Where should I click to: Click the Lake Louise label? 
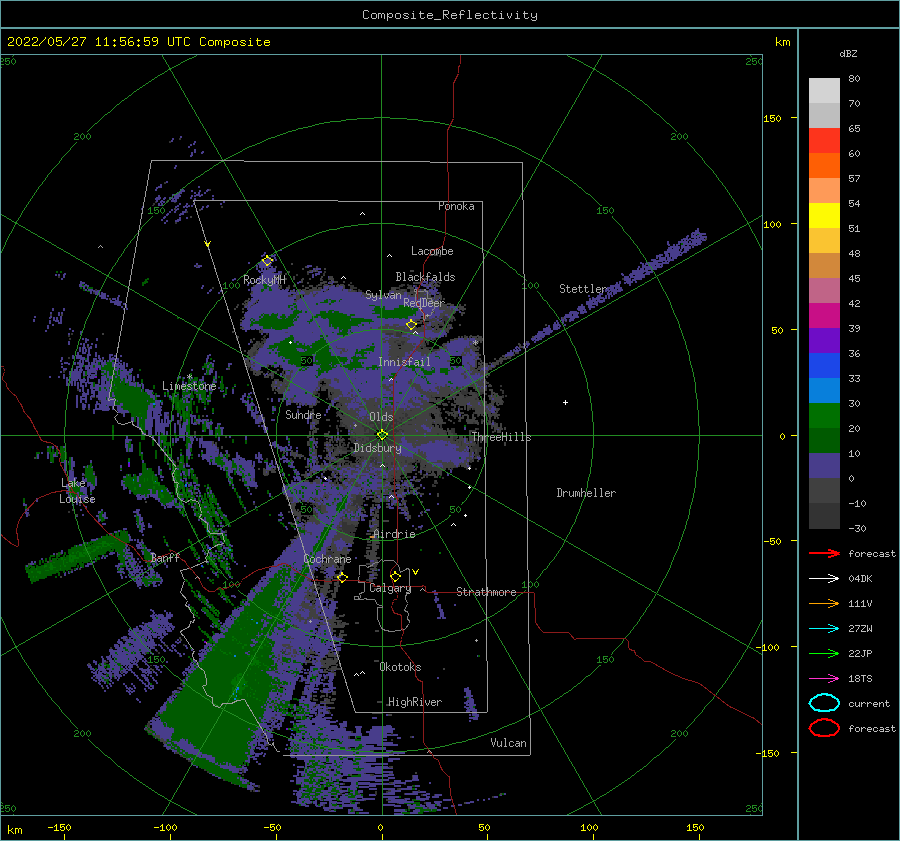pyautogui.click(x=77, y=491)
